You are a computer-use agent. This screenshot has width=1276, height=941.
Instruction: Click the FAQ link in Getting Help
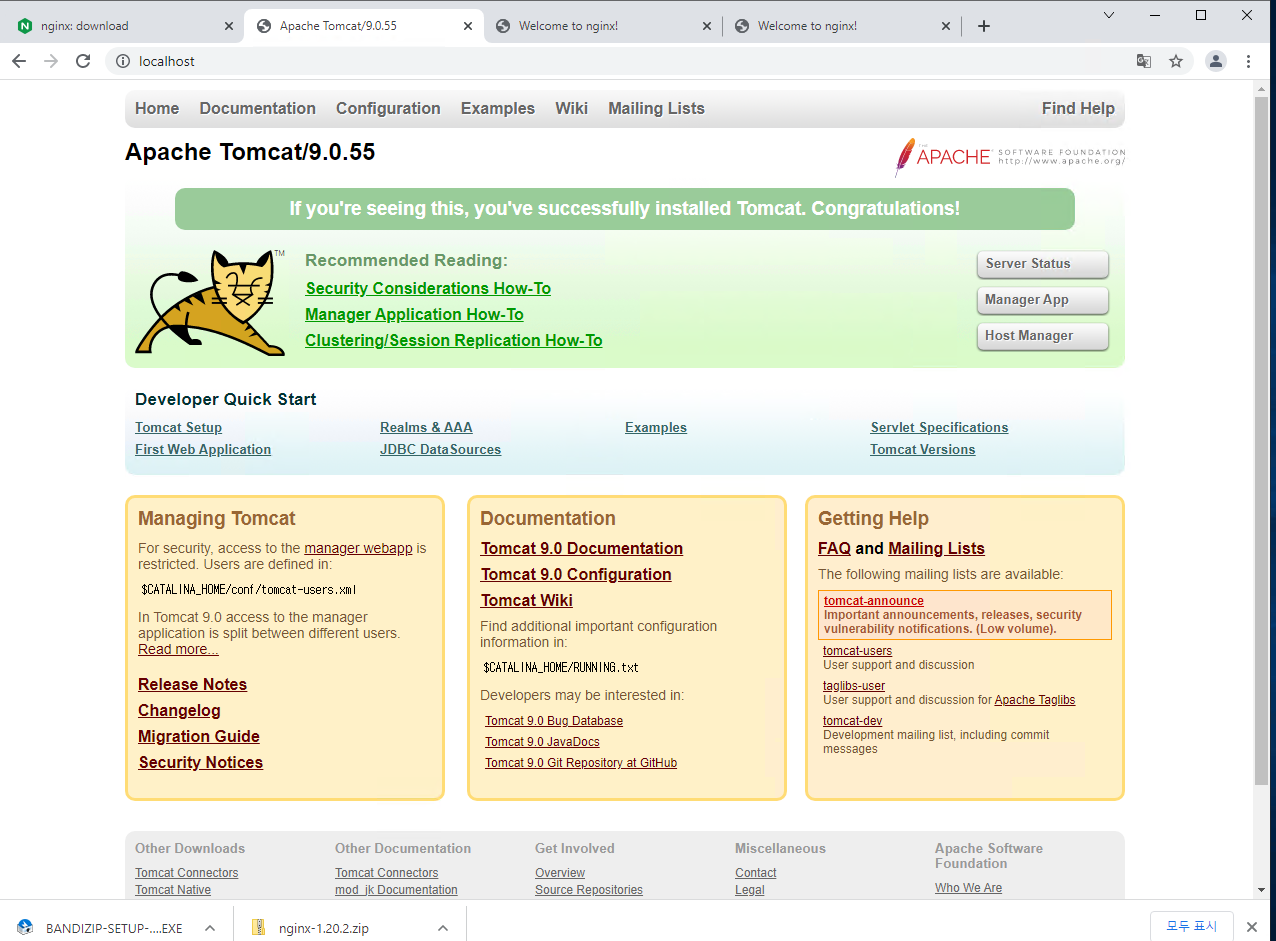834,548
